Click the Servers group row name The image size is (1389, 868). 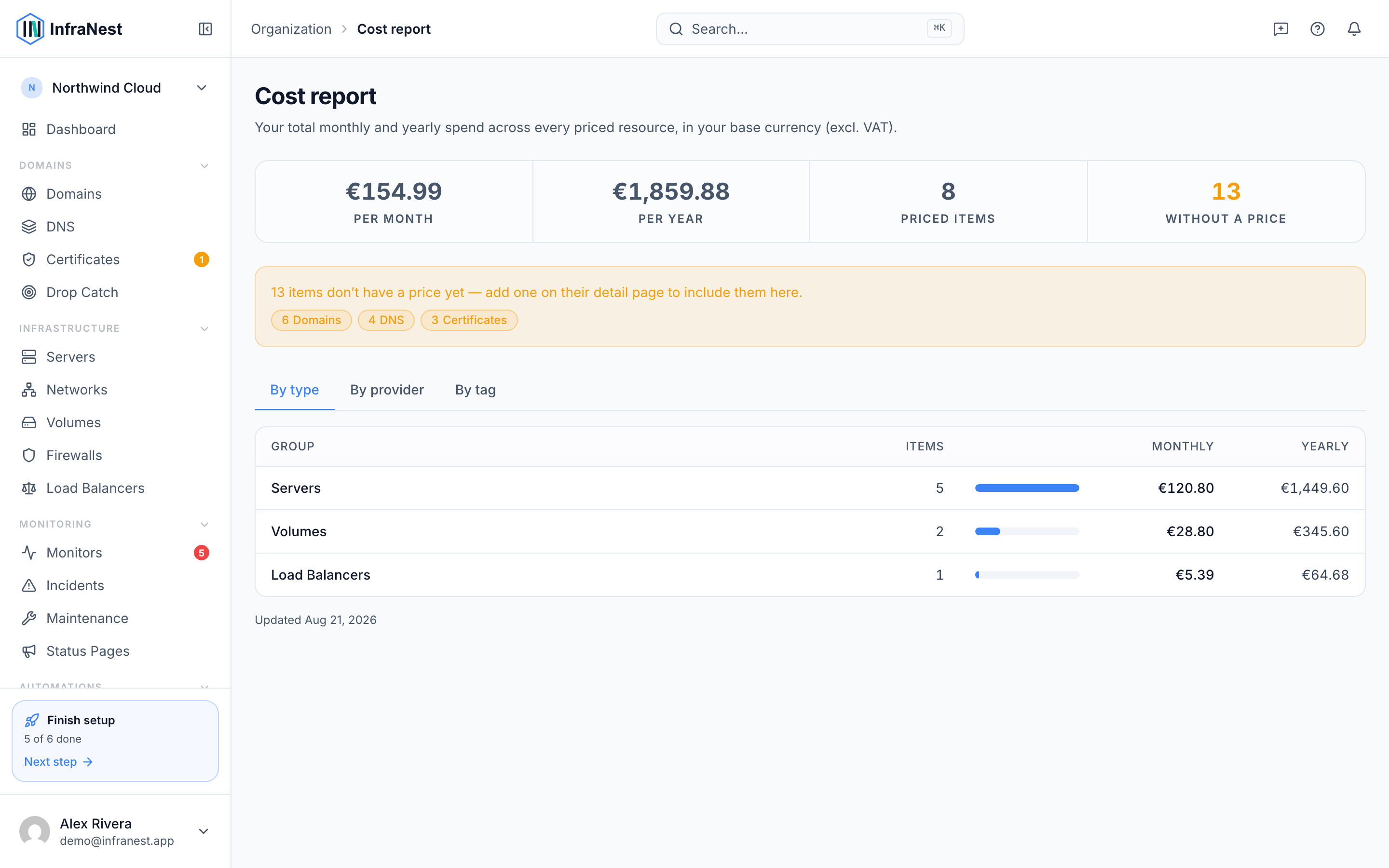pyautogui.click(x=296, y=488)
